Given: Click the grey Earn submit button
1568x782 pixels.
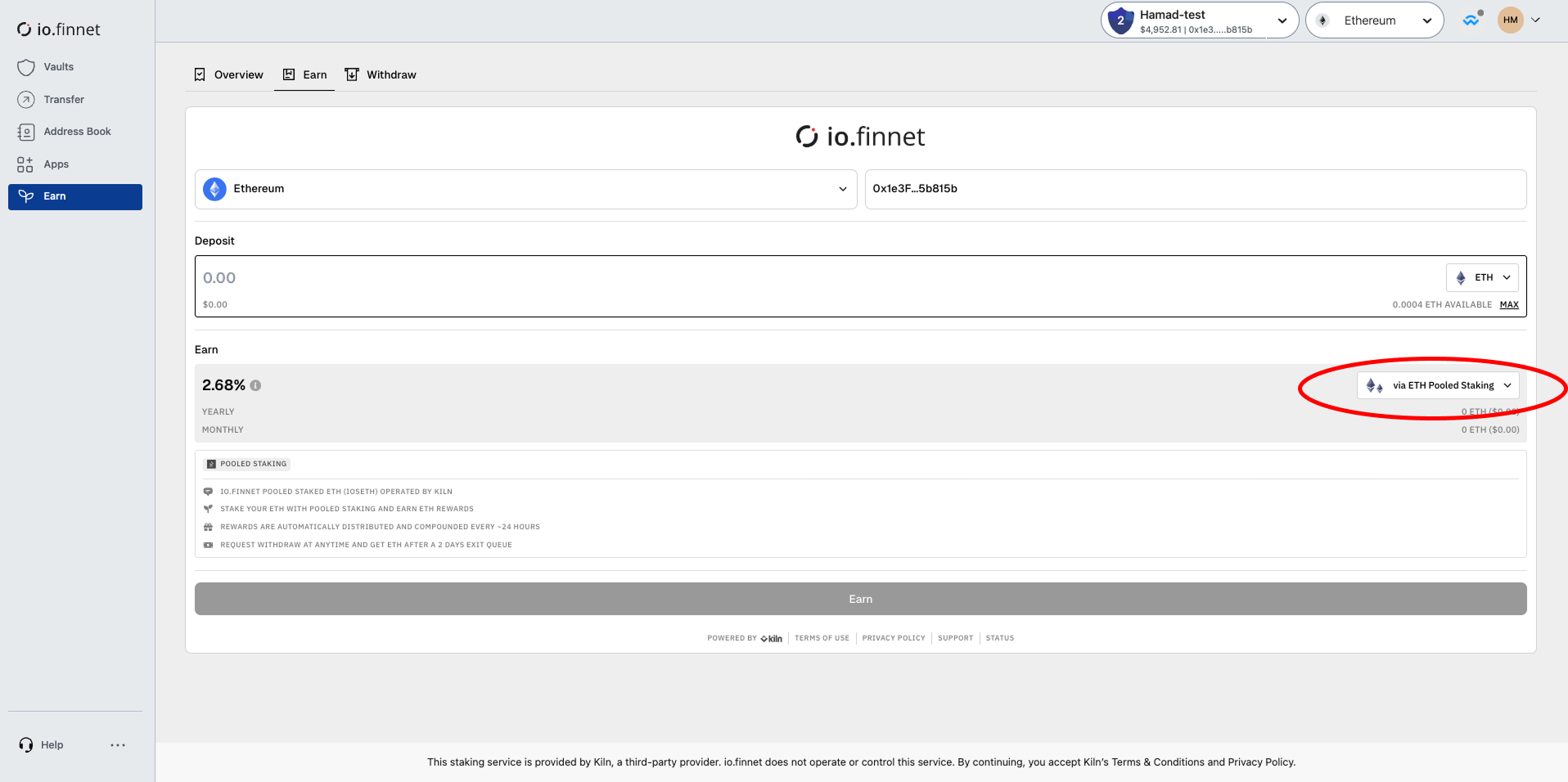Looking at the screenshot, I should (x=860, y=599).
